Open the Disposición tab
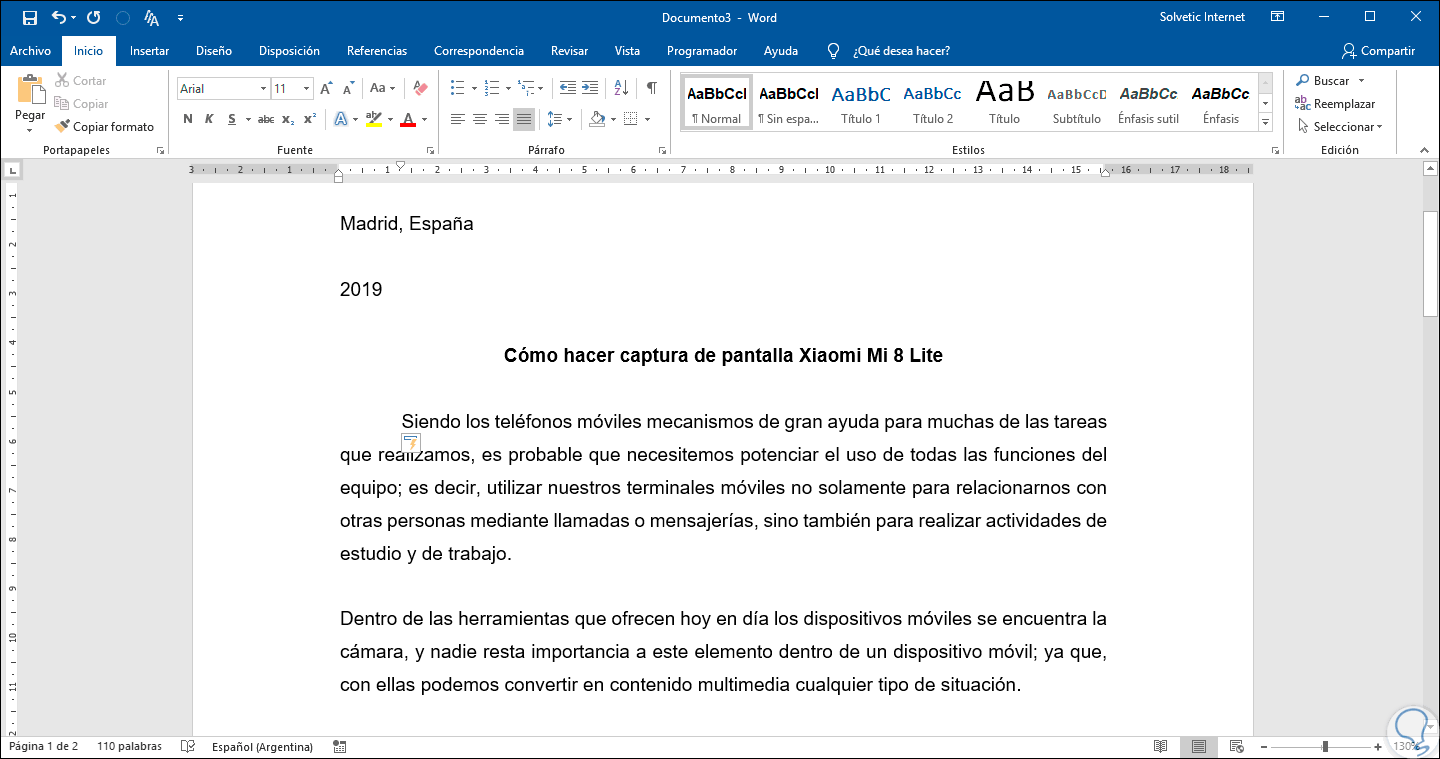This screenshot has height=759, width=1440. click(x=289, y=51)
